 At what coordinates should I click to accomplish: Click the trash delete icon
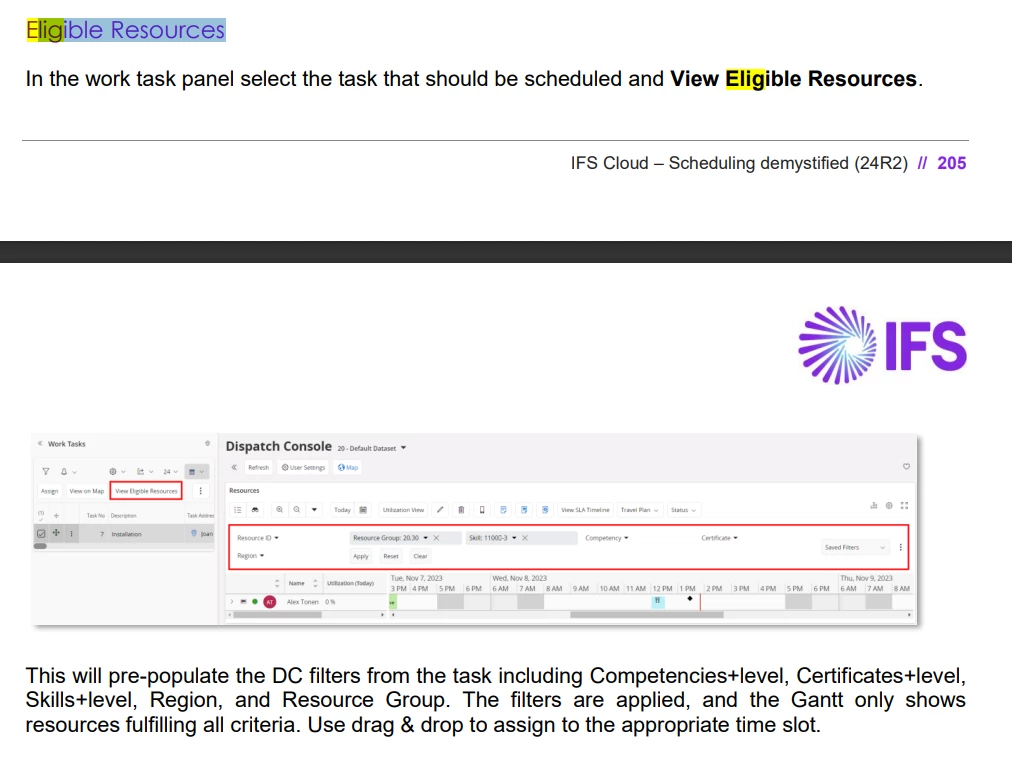click(461, 509)
